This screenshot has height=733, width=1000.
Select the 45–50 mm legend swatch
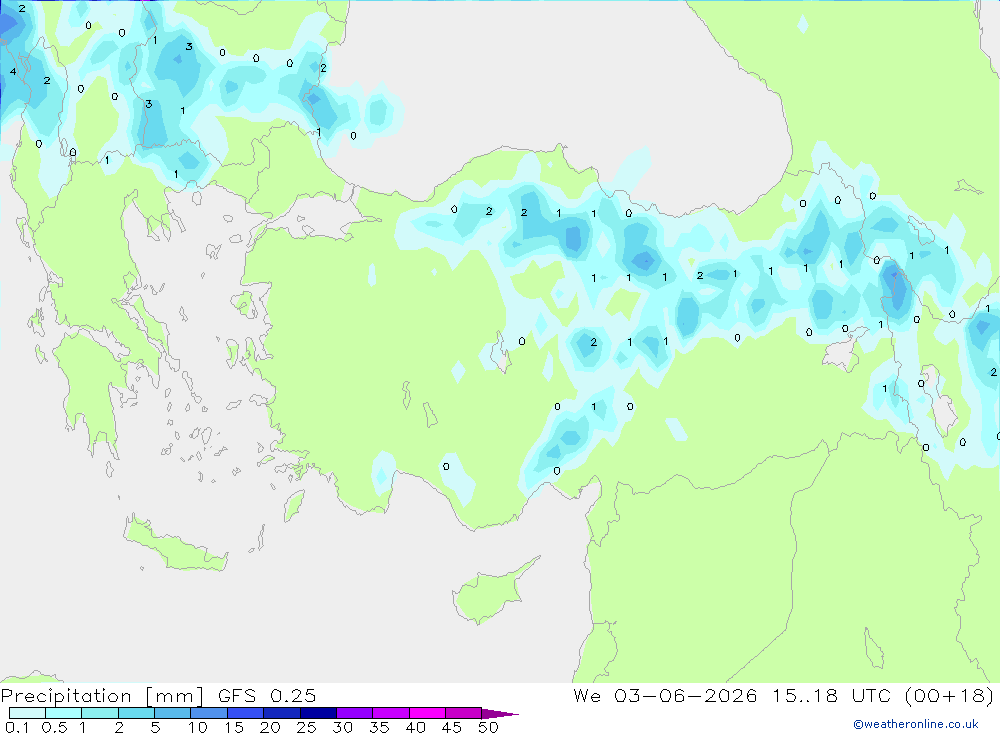464,713
